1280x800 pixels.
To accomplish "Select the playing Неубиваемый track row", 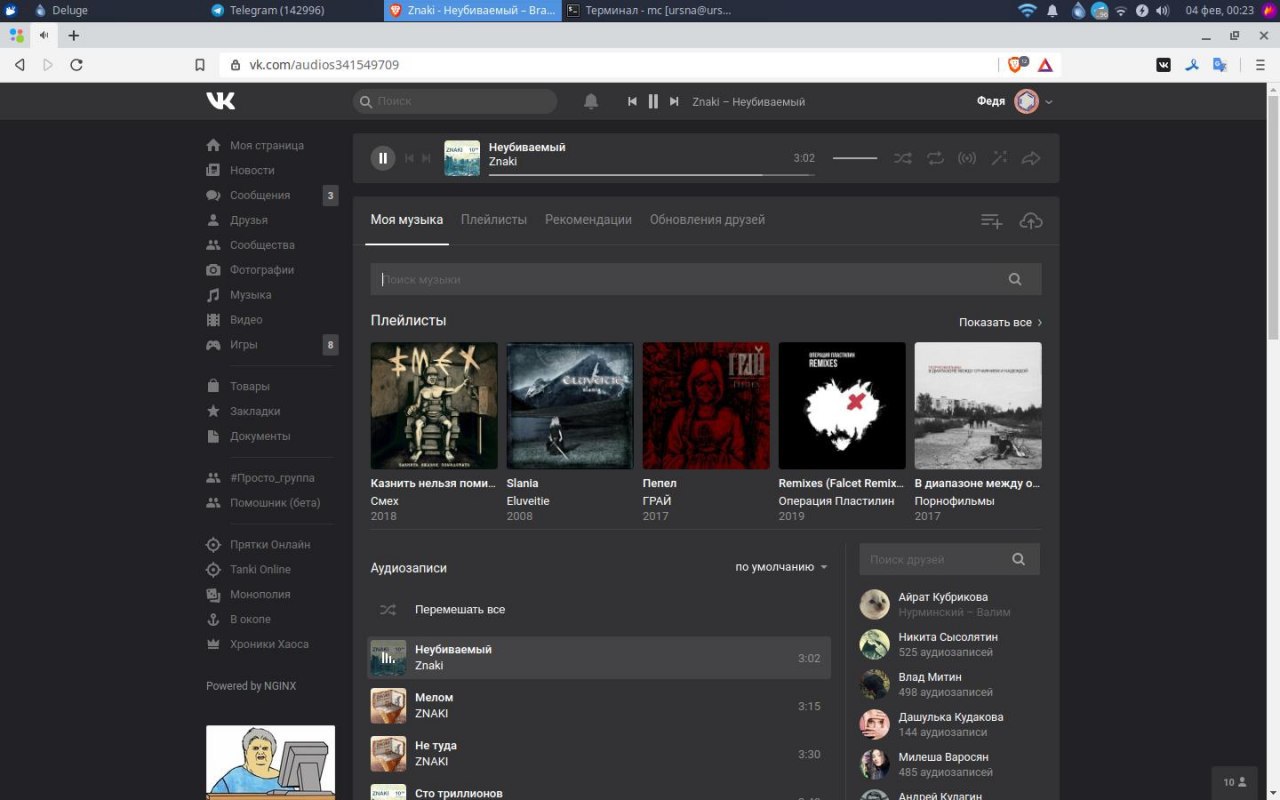I will 599,658.
